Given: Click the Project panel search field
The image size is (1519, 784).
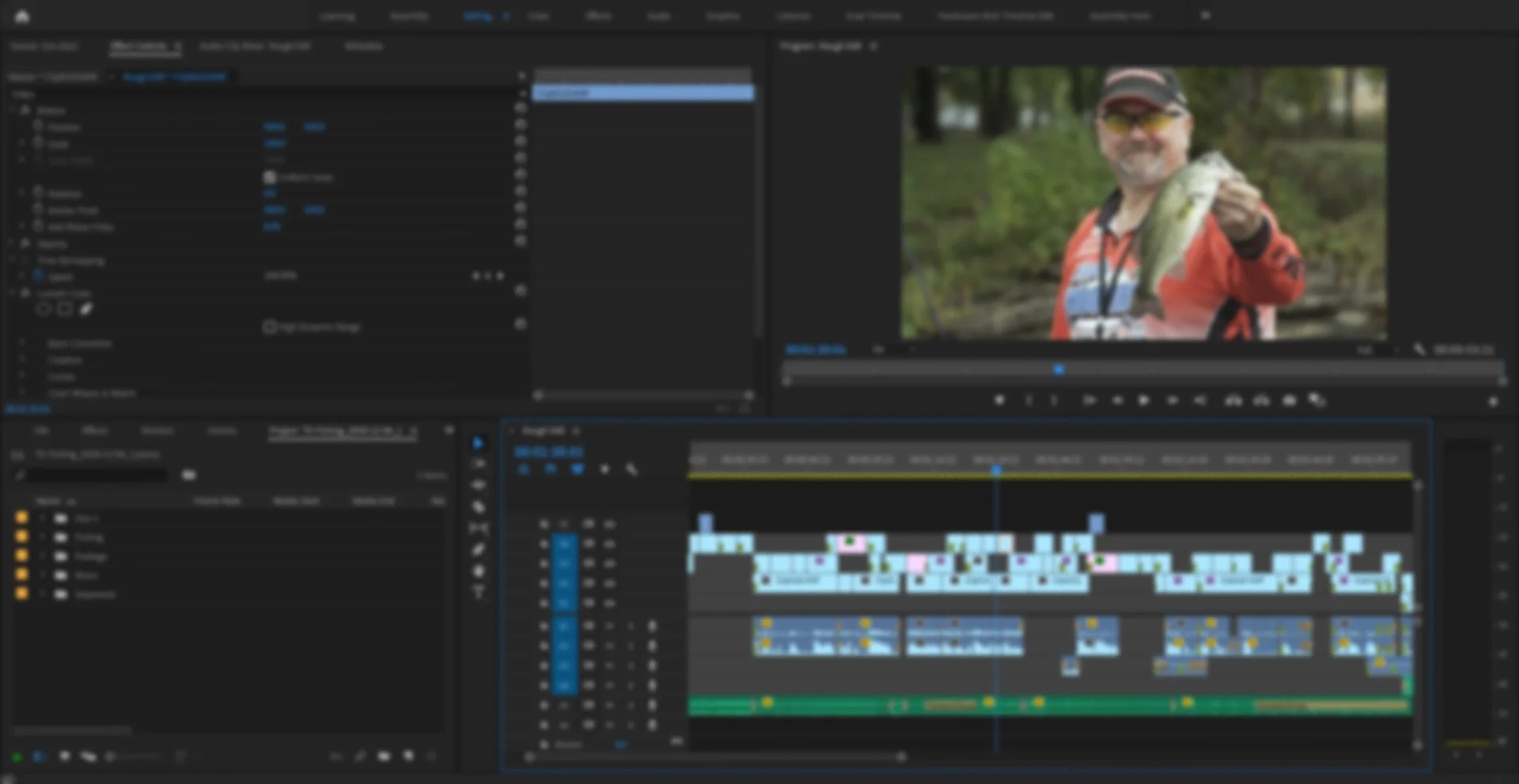Looking at the screenshot, I should coord(97,475).
